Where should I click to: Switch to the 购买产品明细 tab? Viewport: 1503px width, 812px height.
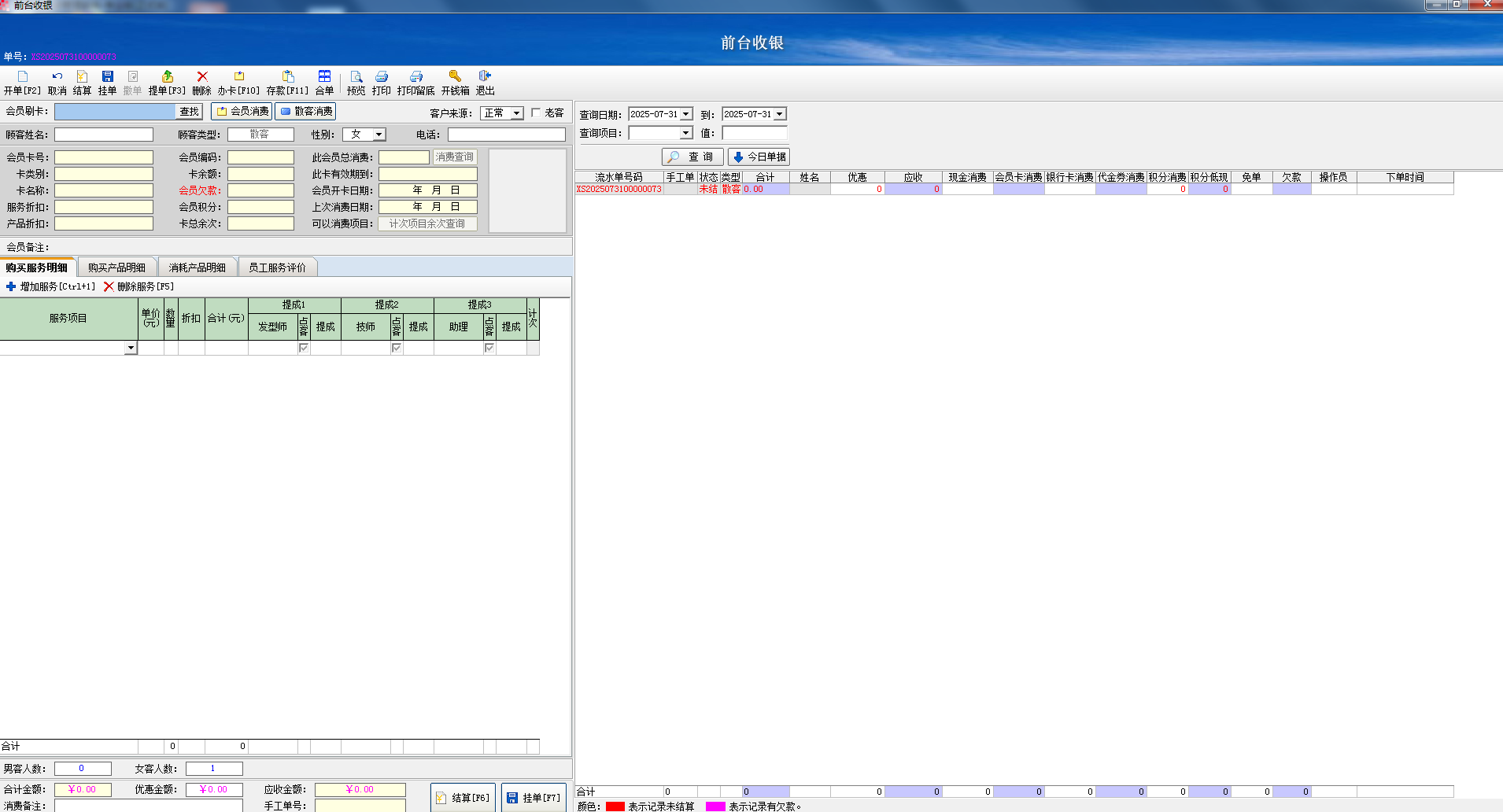point(116,268)
